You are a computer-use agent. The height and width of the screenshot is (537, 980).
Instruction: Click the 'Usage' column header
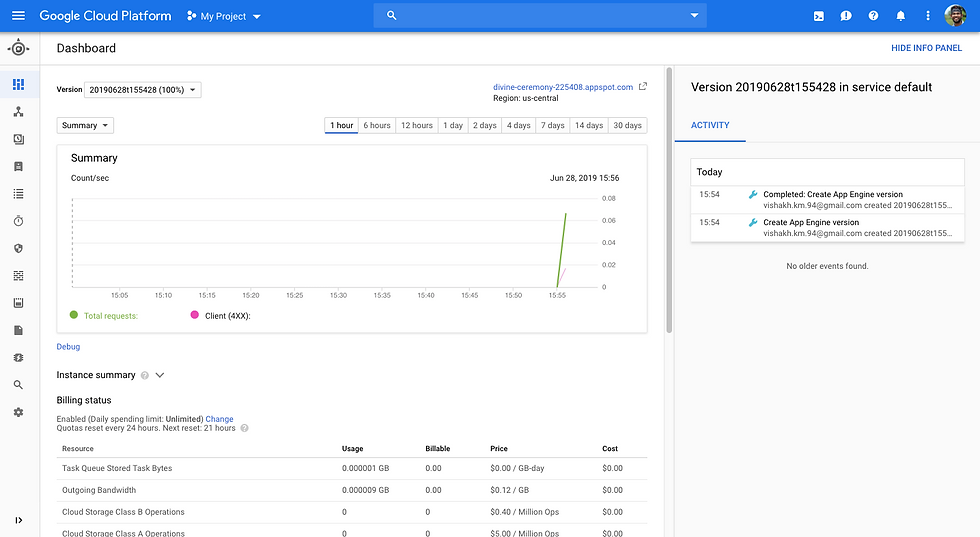point(352,449)
